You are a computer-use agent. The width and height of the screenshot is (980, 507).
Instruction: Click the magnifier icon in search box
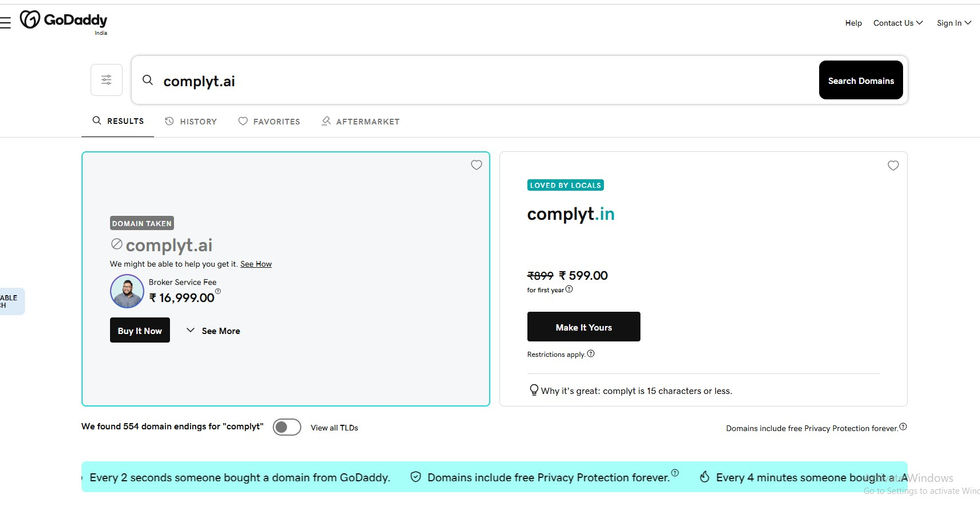(x=148, y=80)
